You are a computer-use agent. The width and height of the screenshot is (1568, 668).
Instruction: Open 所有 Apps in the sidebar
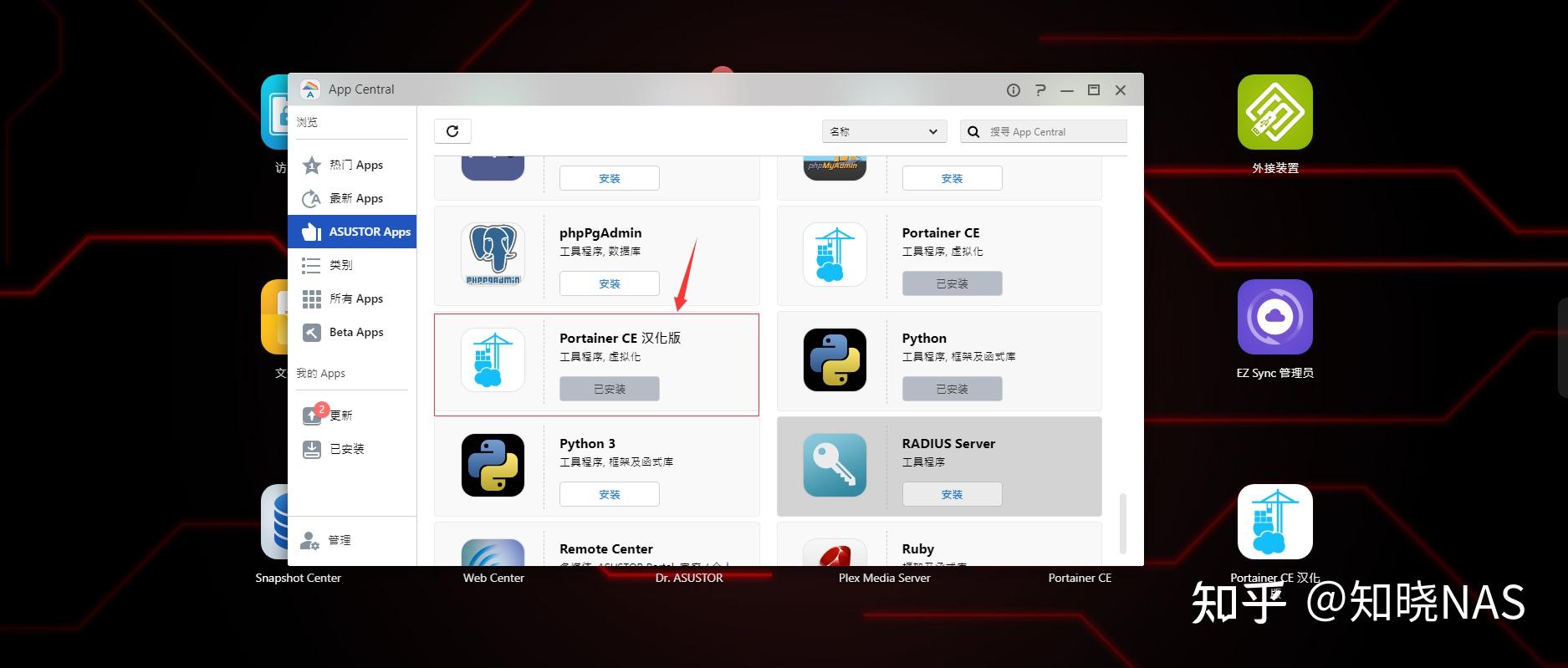click(352, 298)
